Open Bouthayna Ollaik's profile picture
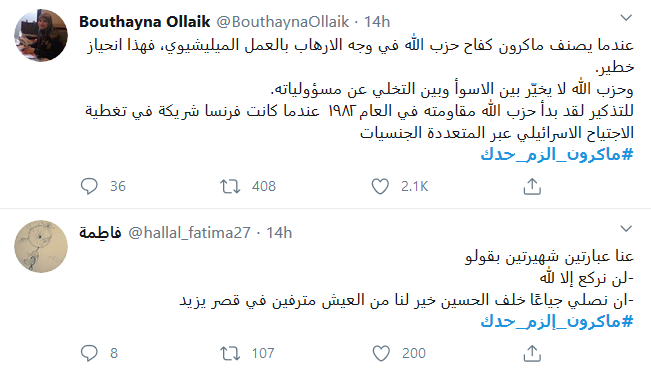 (x=41, y=35)
